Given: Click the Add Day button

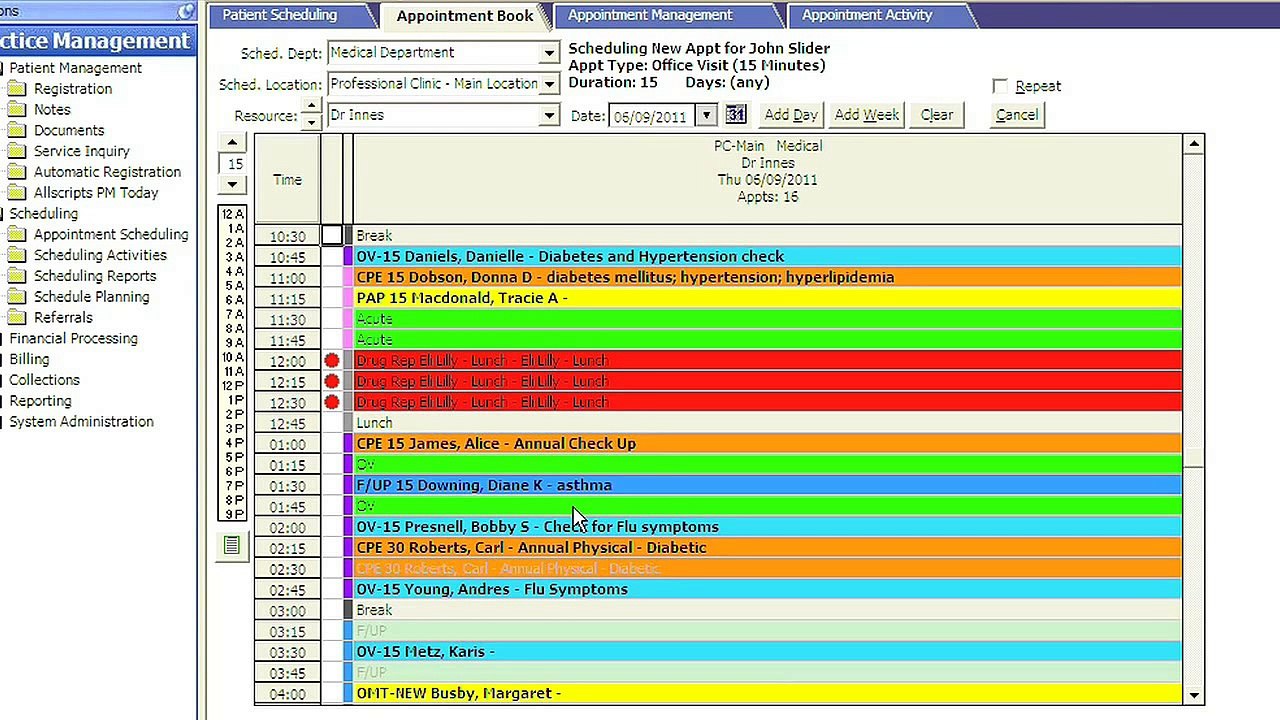Looking at the screenshot, I should coord(791,115).
